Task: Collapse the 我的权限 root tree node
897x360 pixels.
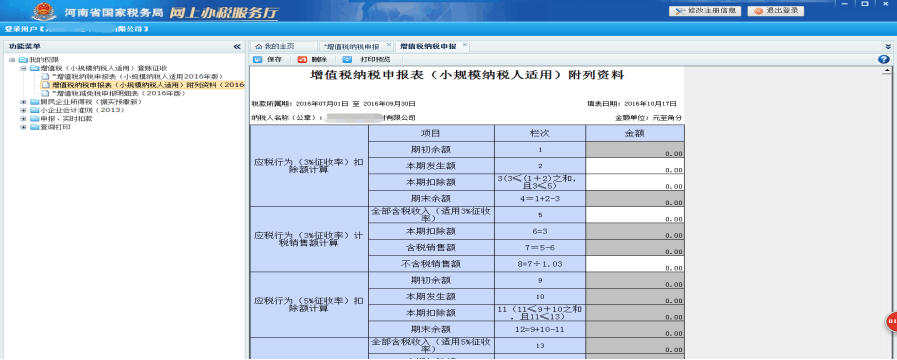Action: tap(12, 60)
